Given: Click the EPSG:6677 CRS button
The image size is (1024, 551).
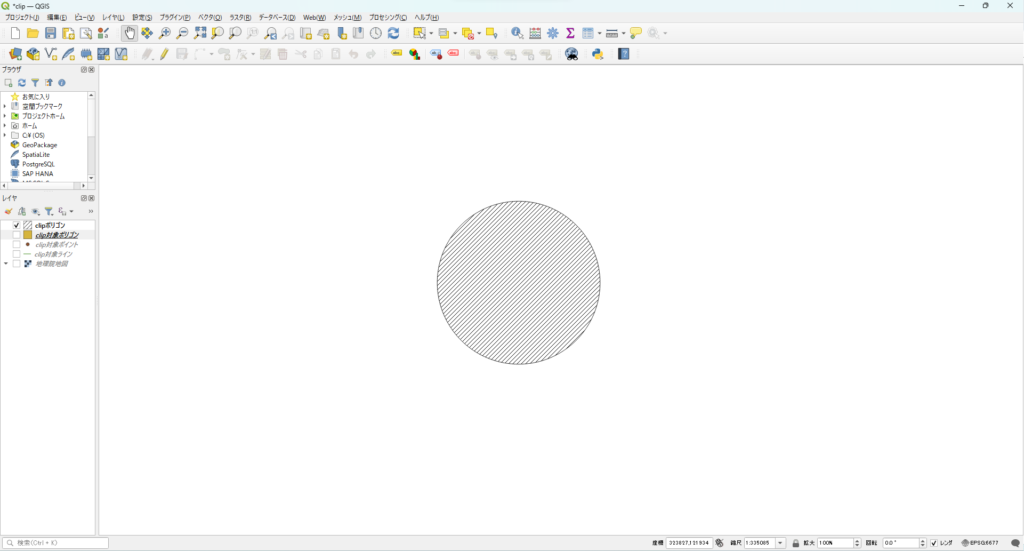Looking at the screenshot, I should point(980,543).
